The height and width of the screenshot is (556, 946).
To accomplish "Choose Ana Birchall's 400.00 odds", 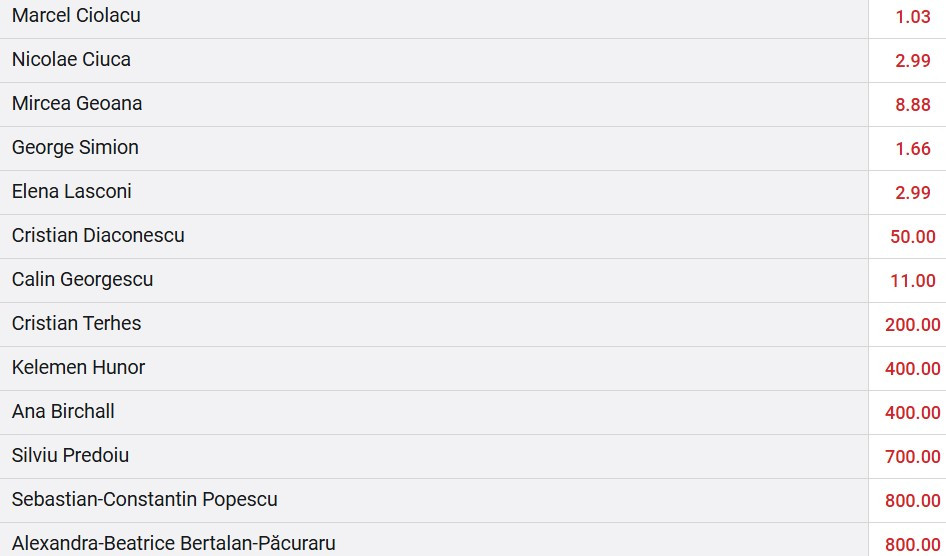I will [x=912, y=413].
